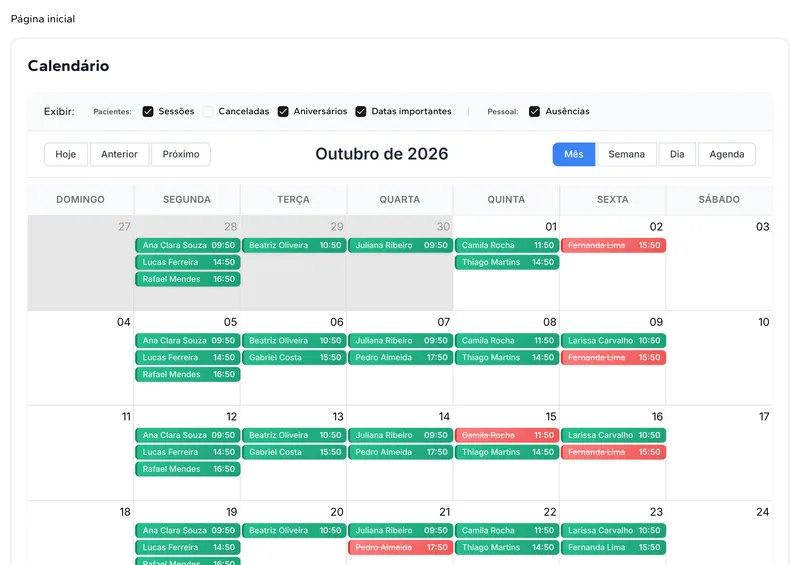Select day 27 date number
This screenshot has width=800, height=565.
[x=124, y=227]
